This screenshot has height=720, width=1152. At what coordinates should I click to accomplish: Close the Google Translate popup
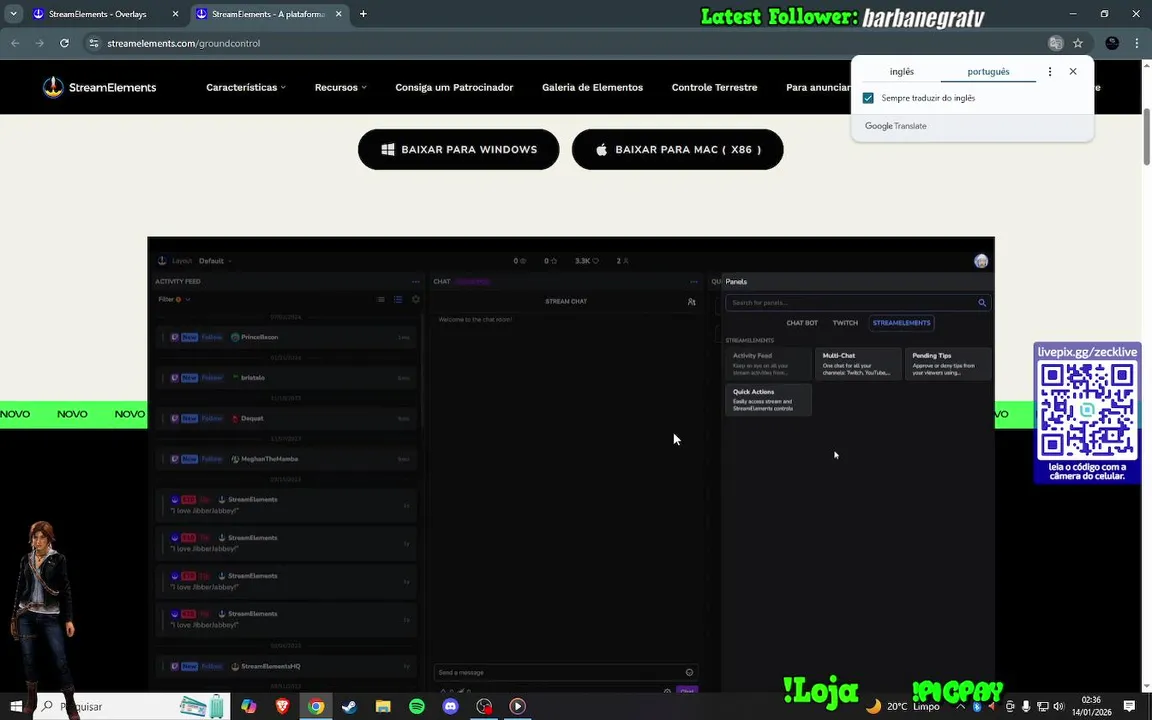[x=1073, y=71]
